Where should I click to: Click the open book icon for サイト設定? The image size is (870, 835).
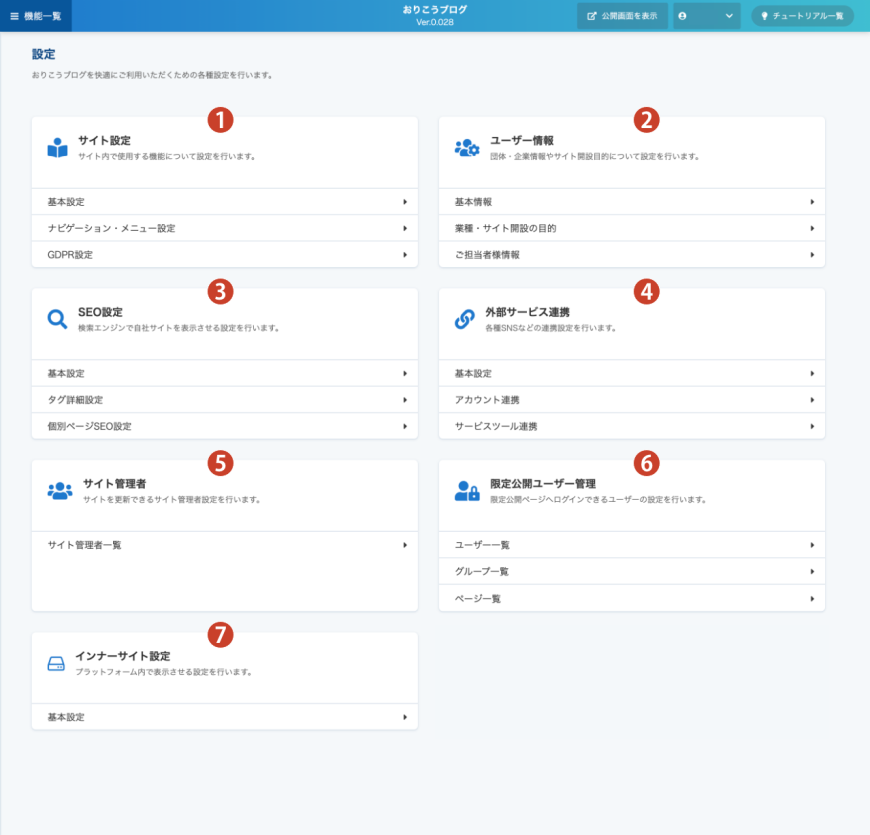pos(58,148)
